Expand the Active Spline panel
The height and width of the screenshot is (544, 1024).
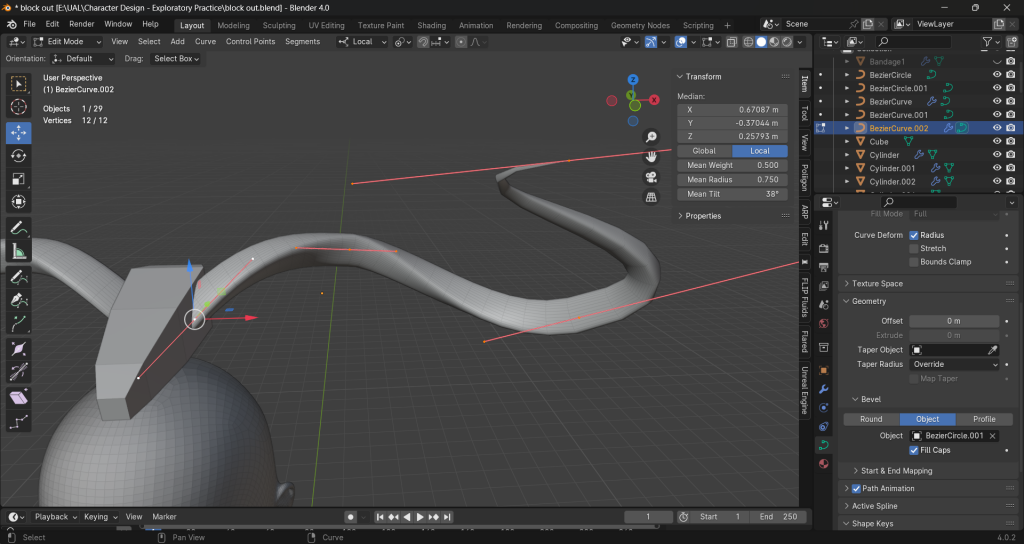874,506
